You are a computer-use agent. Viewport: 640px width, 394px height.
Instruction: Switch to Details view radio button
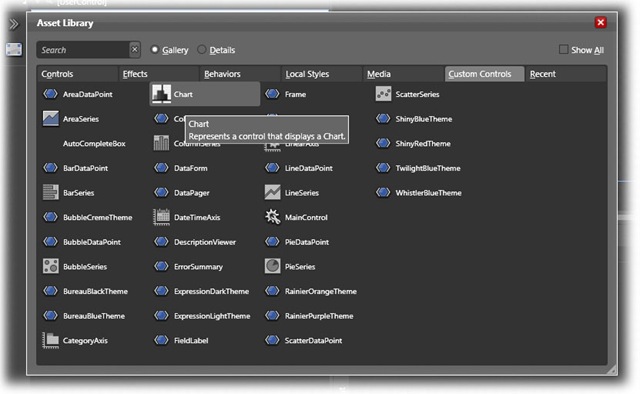(x=202, y=49)
